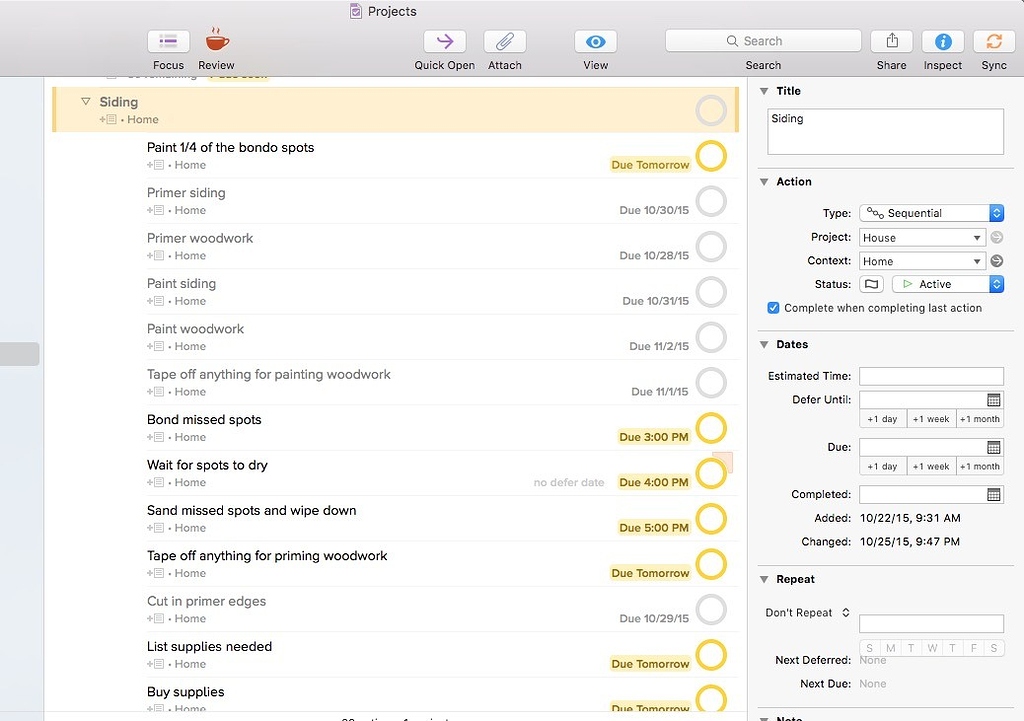Click the Focus icon in the toolbar
The height and width of the screenshot is (721, 1024).
pyautogui.click(x=167, y=40)
